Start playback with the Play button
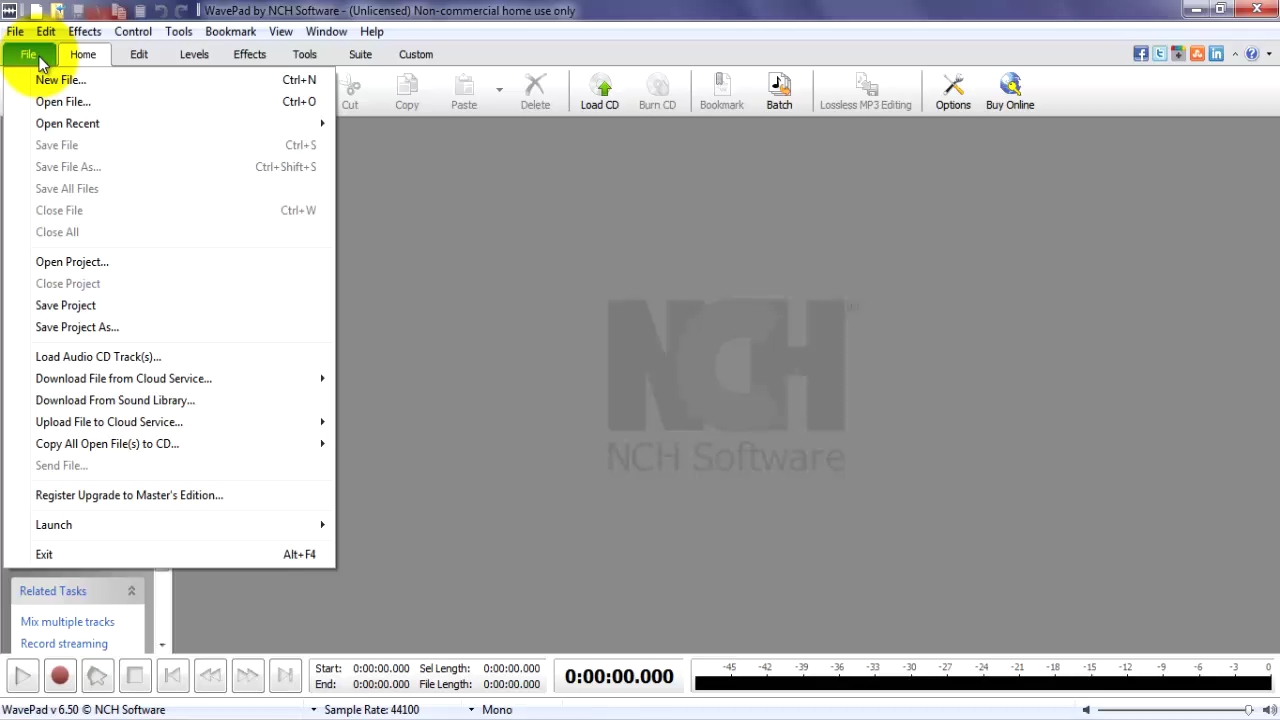1280x720 pixels. [23, 676]
